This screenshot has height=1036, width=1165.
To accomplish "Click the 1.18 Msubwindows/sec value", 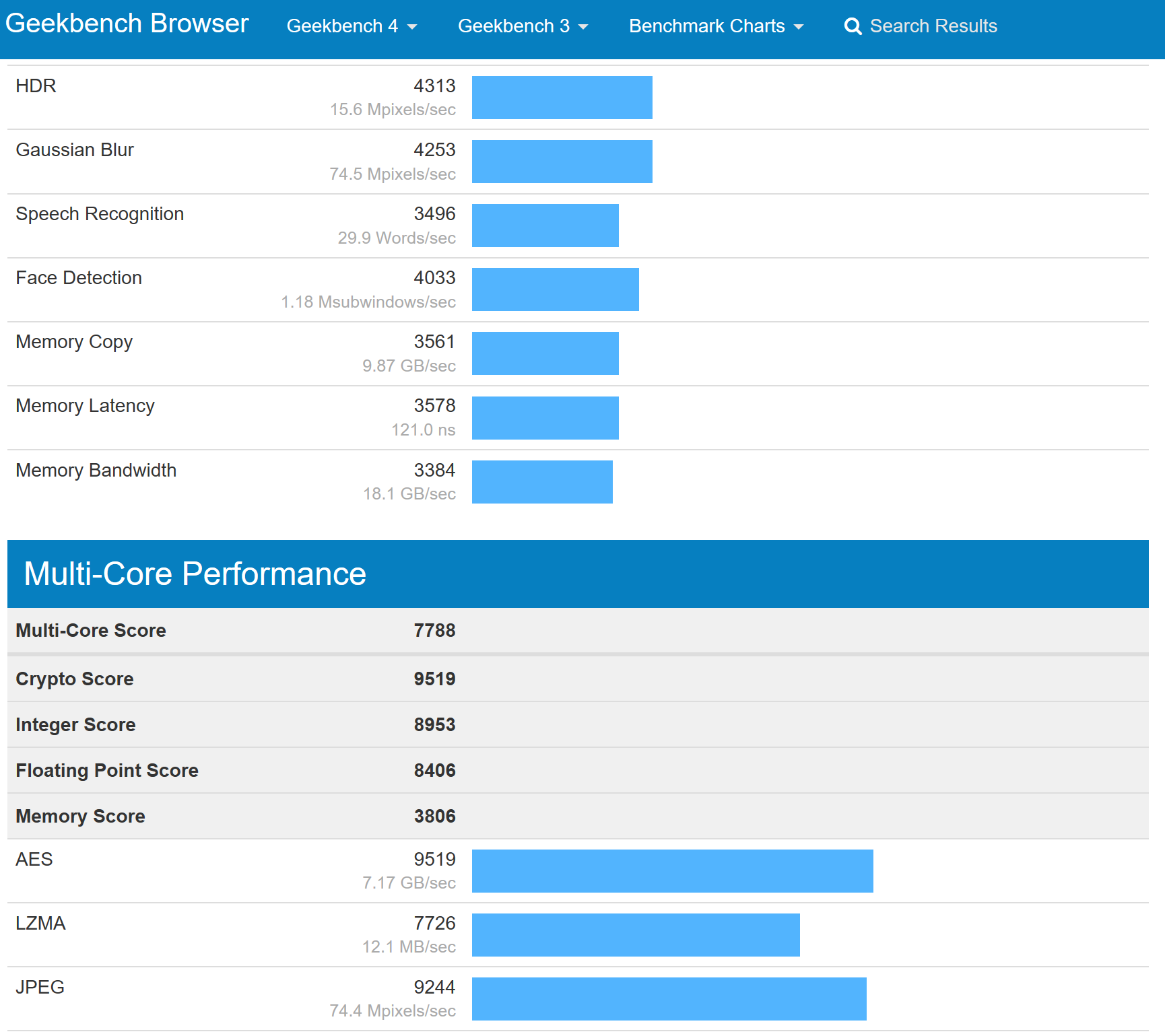I will click(x=368, y=302).
